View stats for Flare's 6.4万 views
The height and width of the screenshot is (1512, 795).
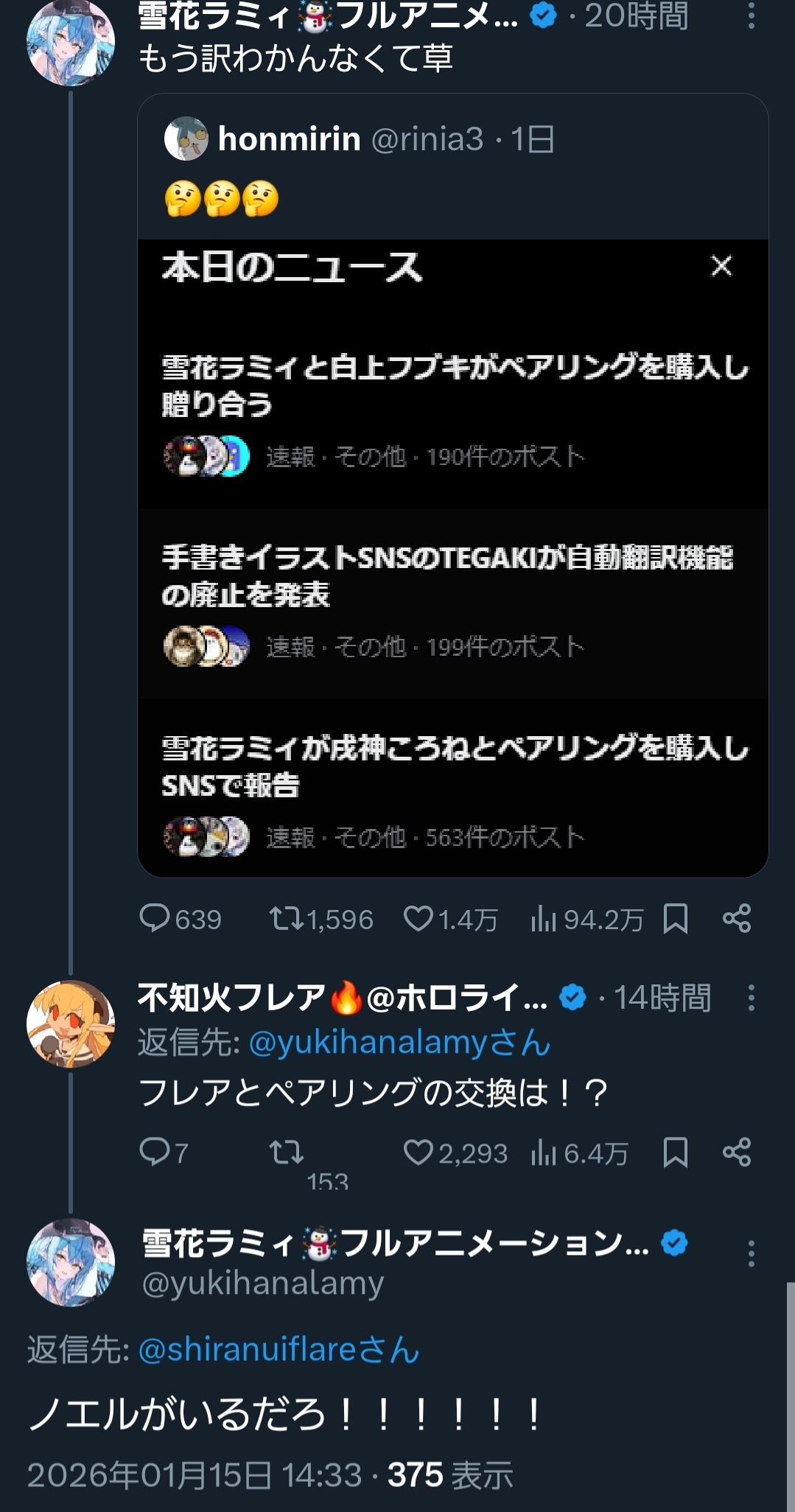pyautogui.click(x=544, y=1152)
